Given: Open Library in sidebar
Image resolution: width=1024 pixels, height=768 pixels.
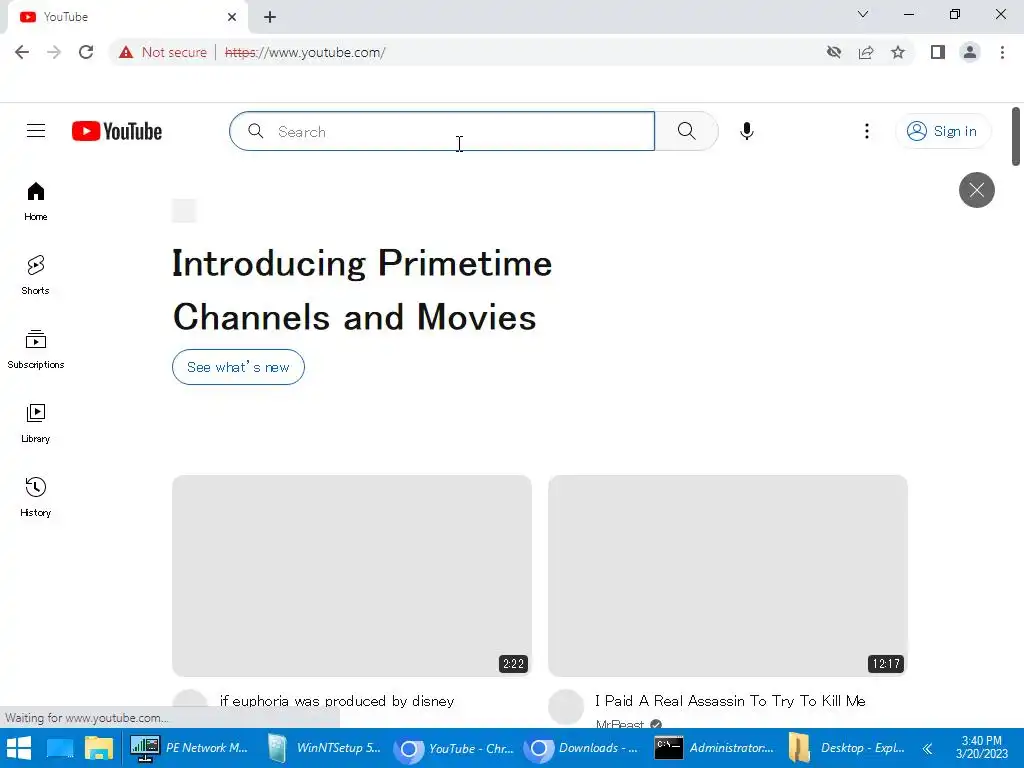Looking at the screenshot, I should (x=36, y=423).
